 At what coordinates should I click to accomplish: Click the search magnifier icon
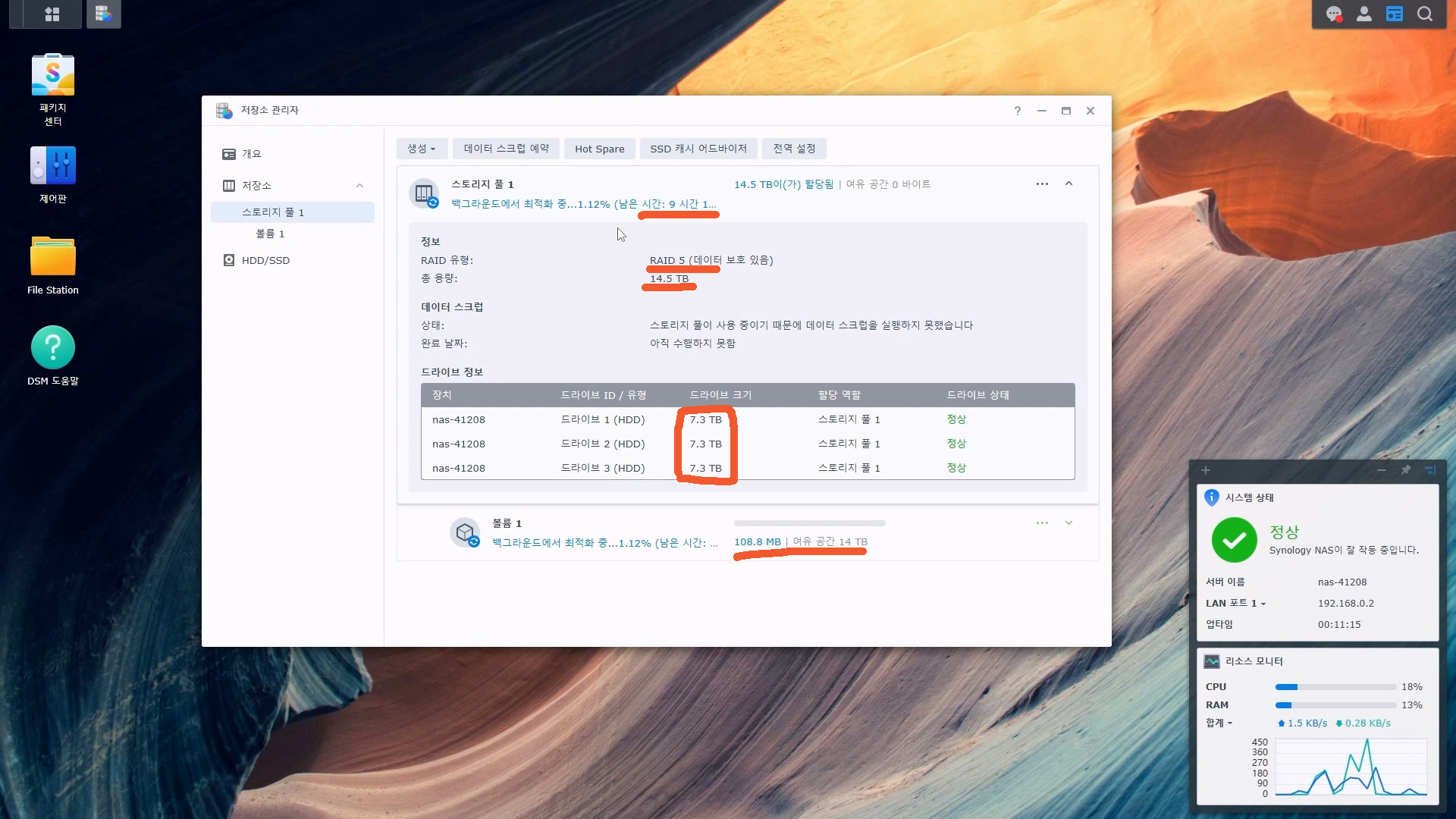click(1425, 14)
